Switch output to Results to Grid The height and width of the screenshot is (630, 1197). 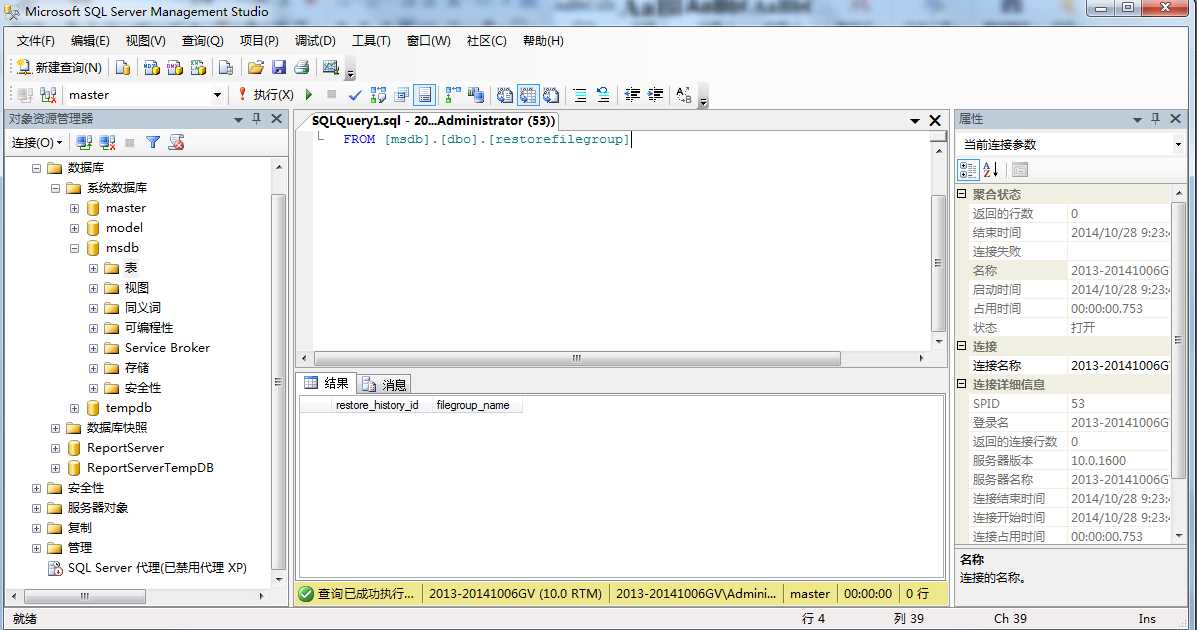pyautogui.click(x=528, y=95)
